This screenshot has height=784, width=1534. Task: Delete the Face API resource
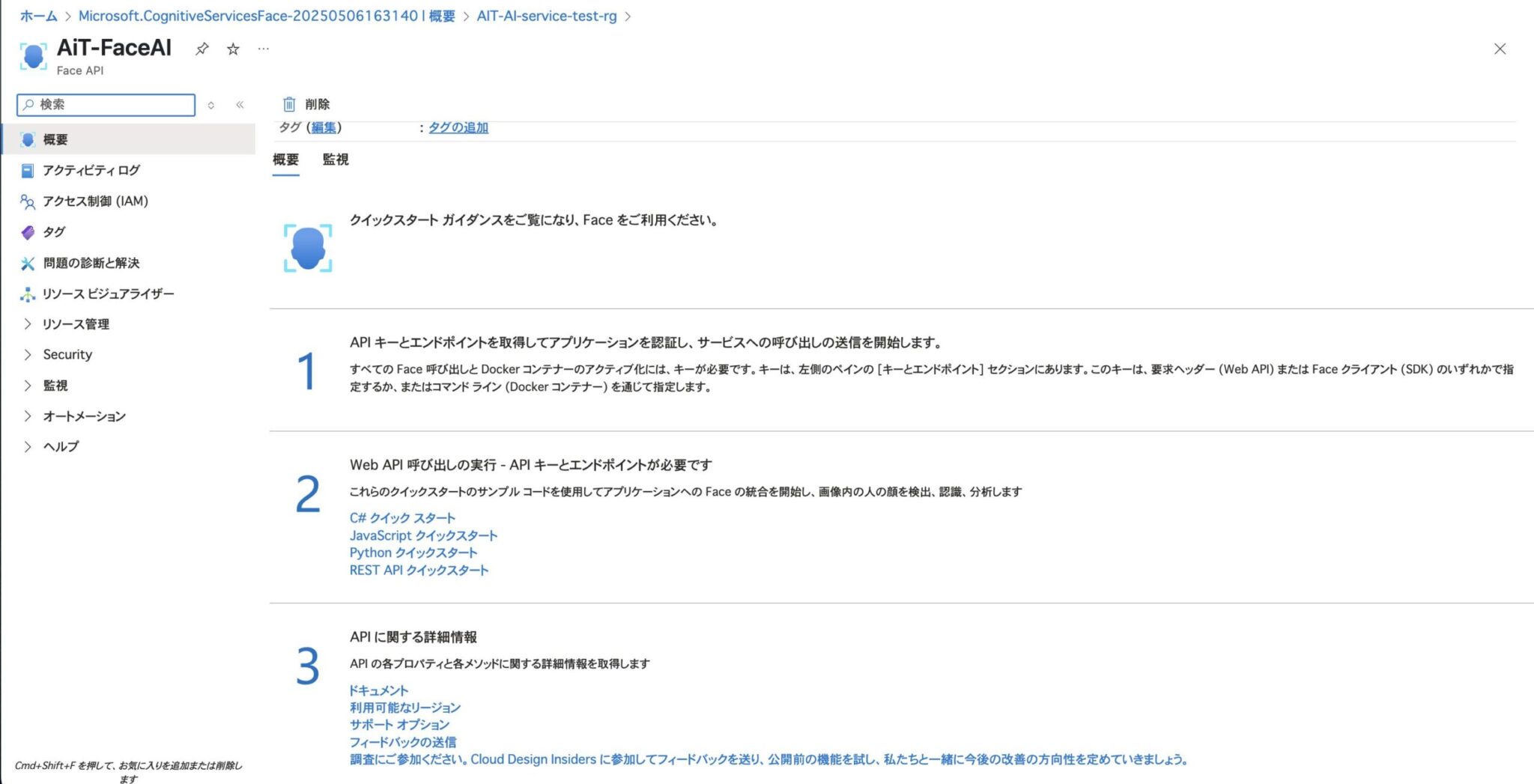tap(307, 104)
